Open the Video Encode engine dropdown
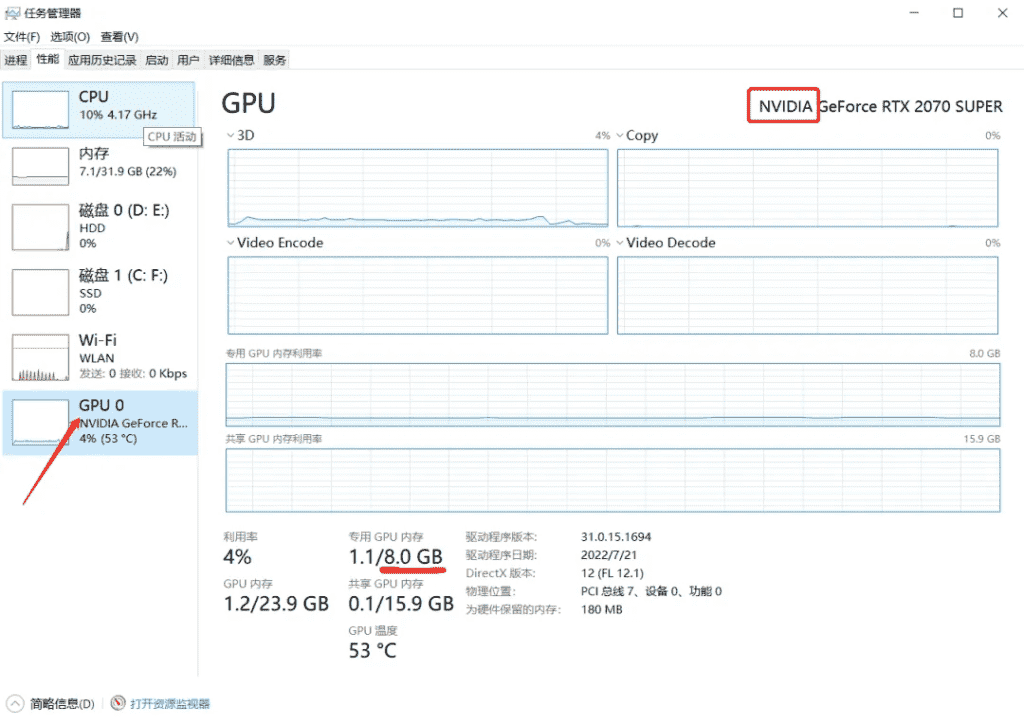Image resolution: width=1024 pixels, height=724 pixels. coord(231,243)
